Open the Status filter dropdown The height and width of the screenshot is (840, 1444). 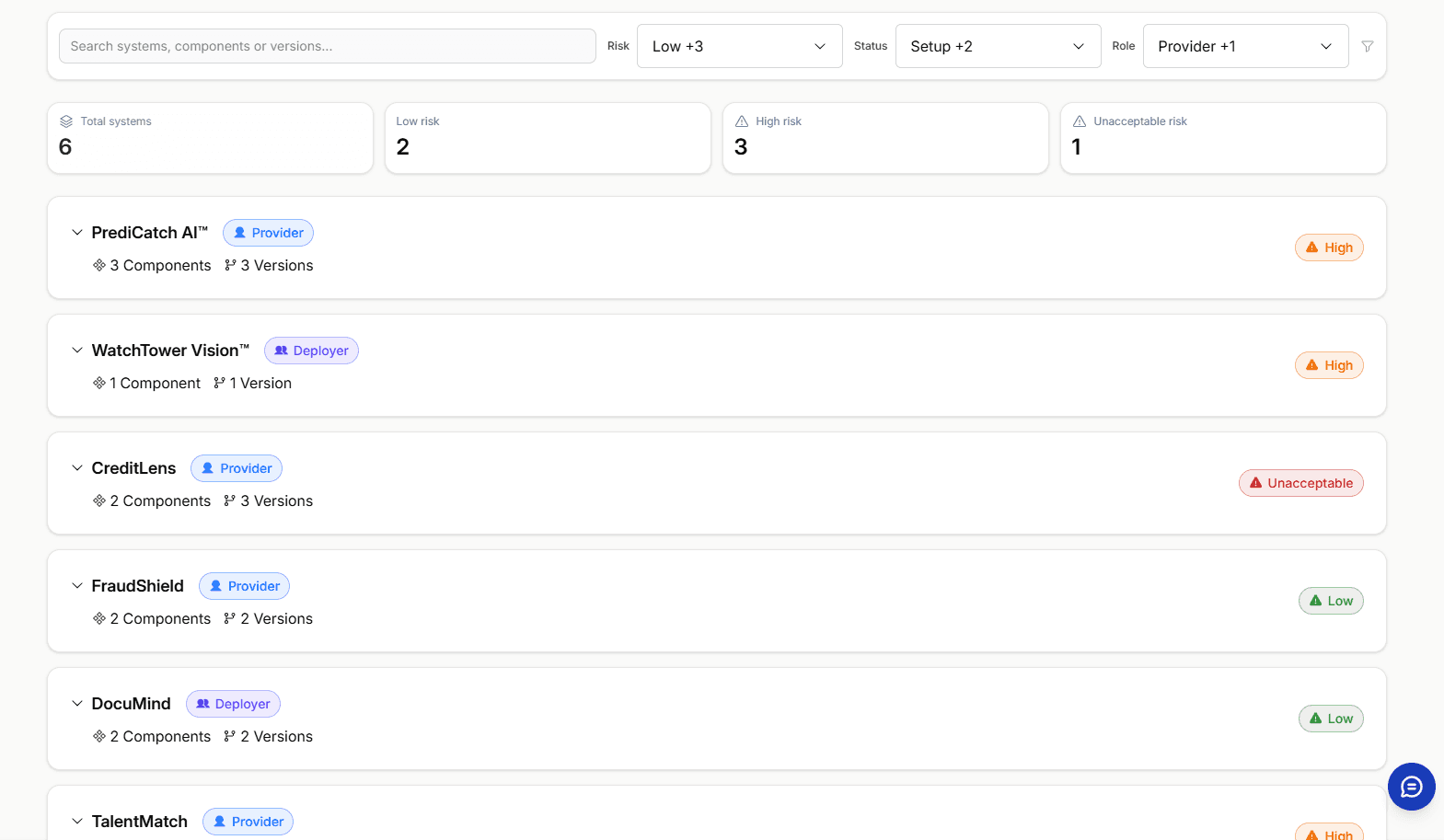pyautogui.click(x=998, y=46)
